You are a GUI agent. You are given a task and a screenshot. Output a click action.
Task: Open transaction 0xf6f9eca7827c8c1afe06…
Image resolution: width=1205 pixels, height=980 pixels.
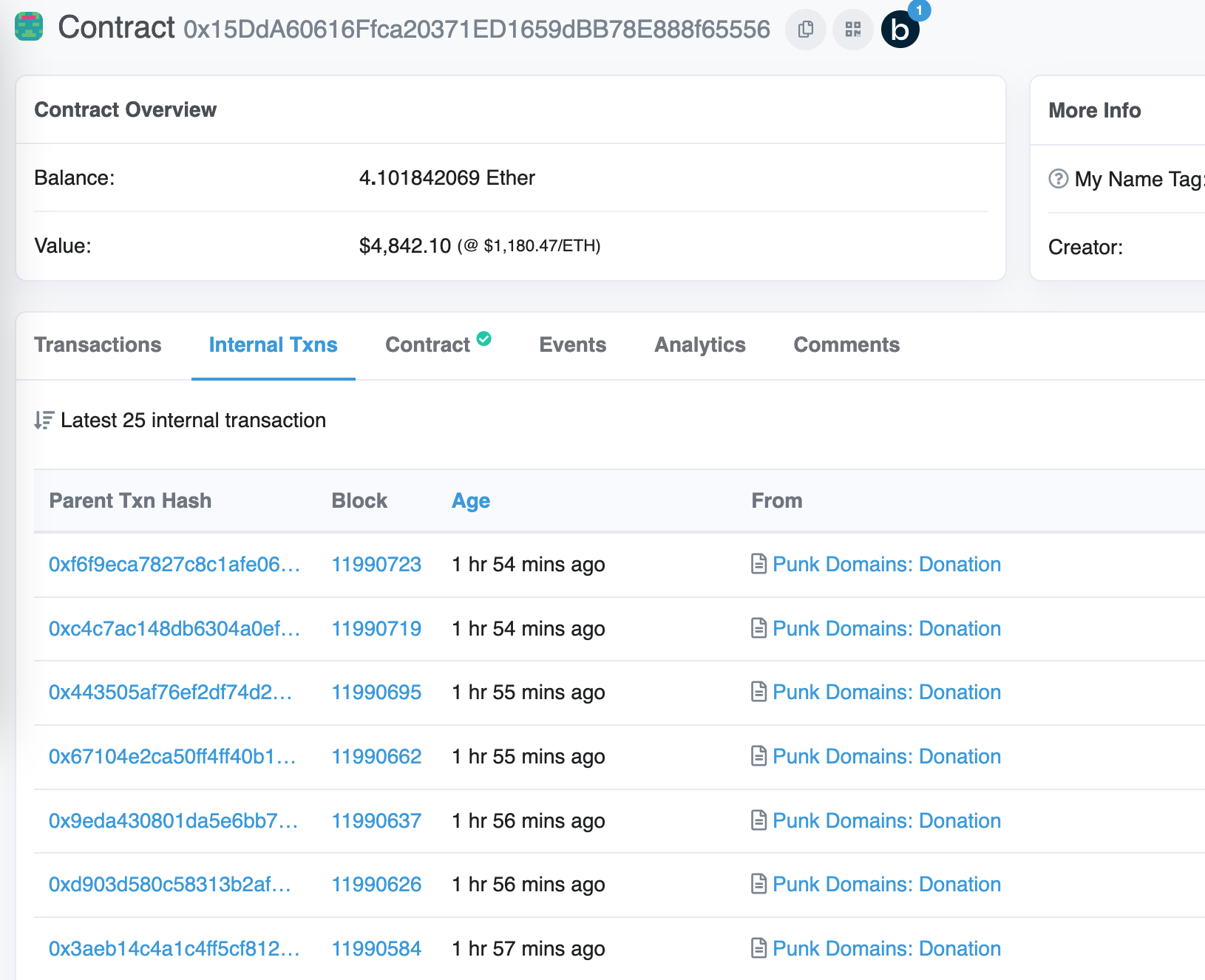[x=174, y=564]
